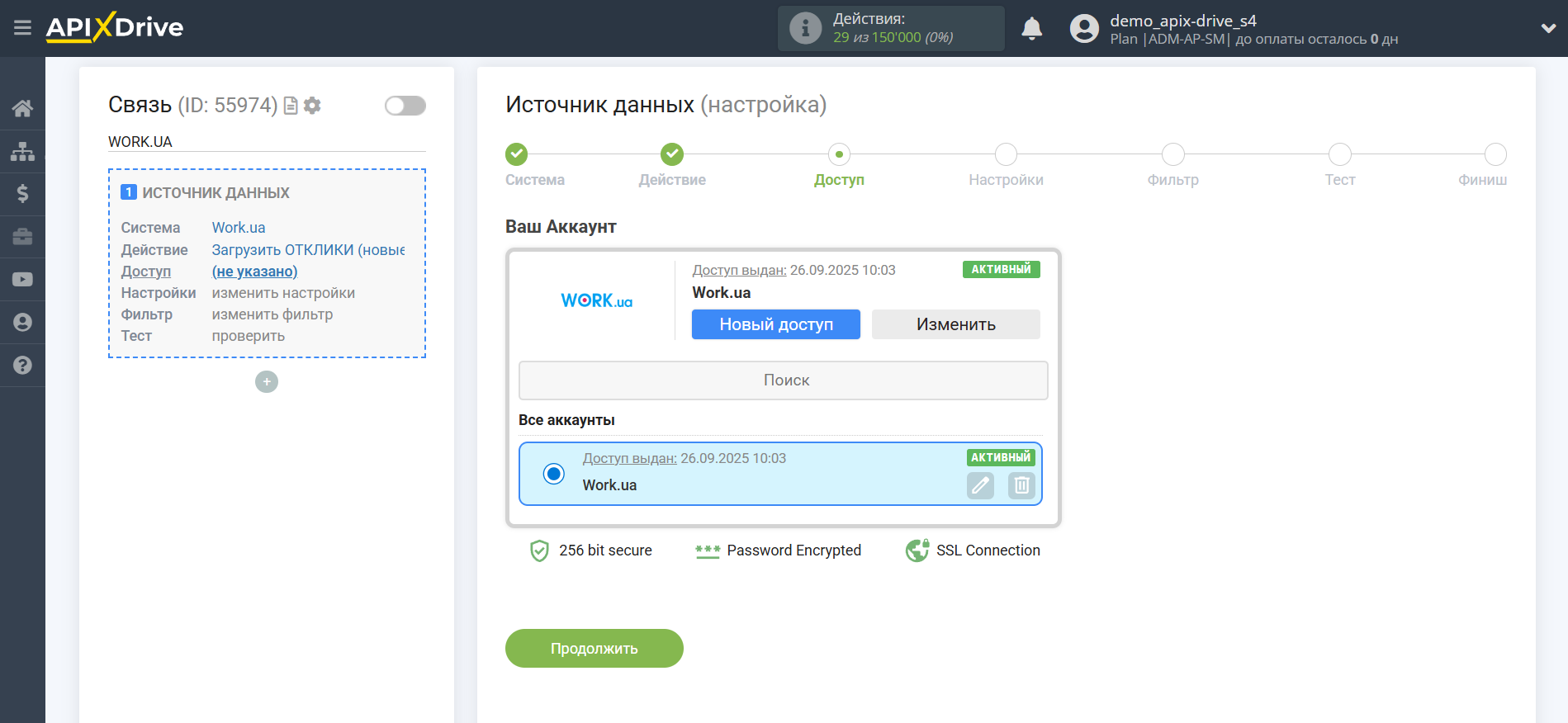Open the connections sitemap icon
The height and width of the screenshot is (723, 1568).
coord(22,151)
